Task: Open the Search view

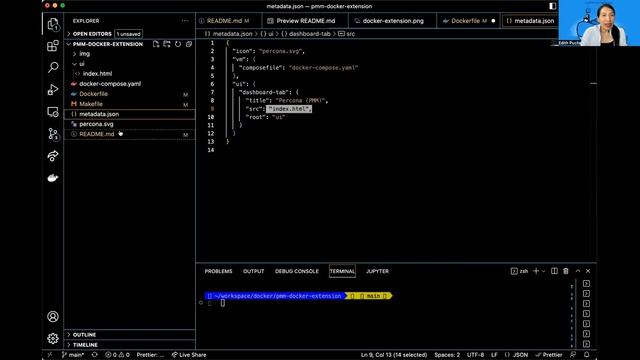Action: 53,67
